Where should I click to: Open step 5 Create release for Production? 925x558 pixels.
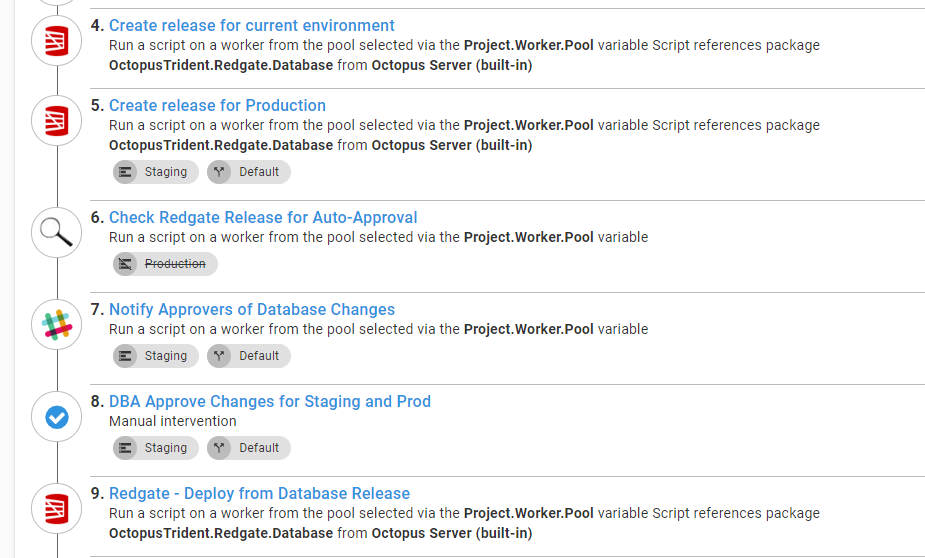click(x=217, y=106)
